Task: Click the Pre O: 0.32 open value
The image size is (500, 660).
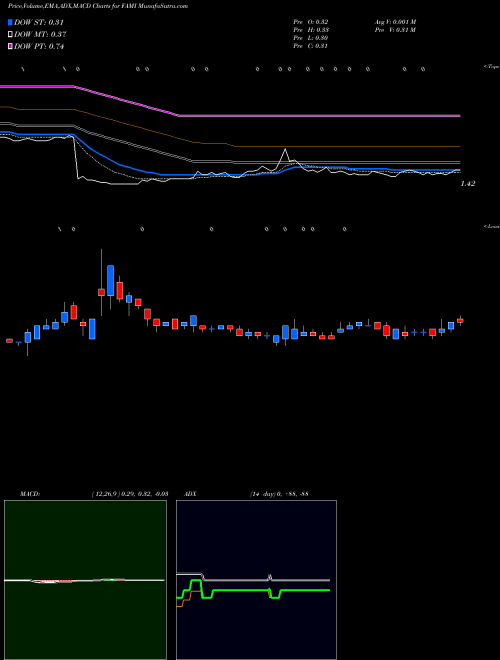Action: [x=311, y=22]
